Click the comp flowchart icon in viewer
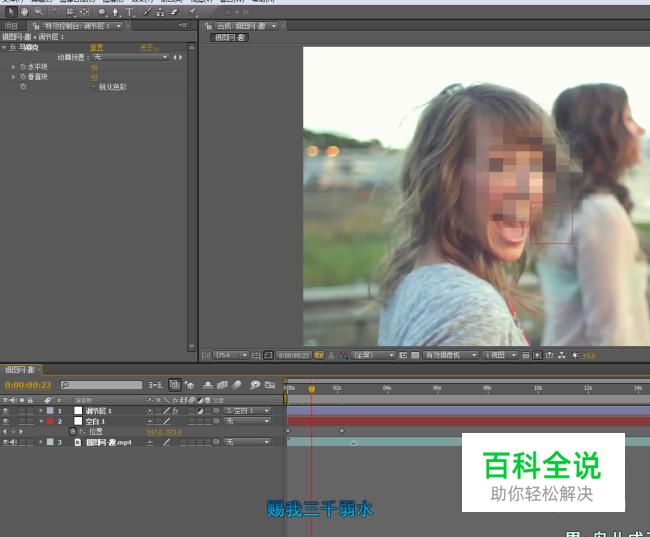The image size is (650, 537). (562, 355)
